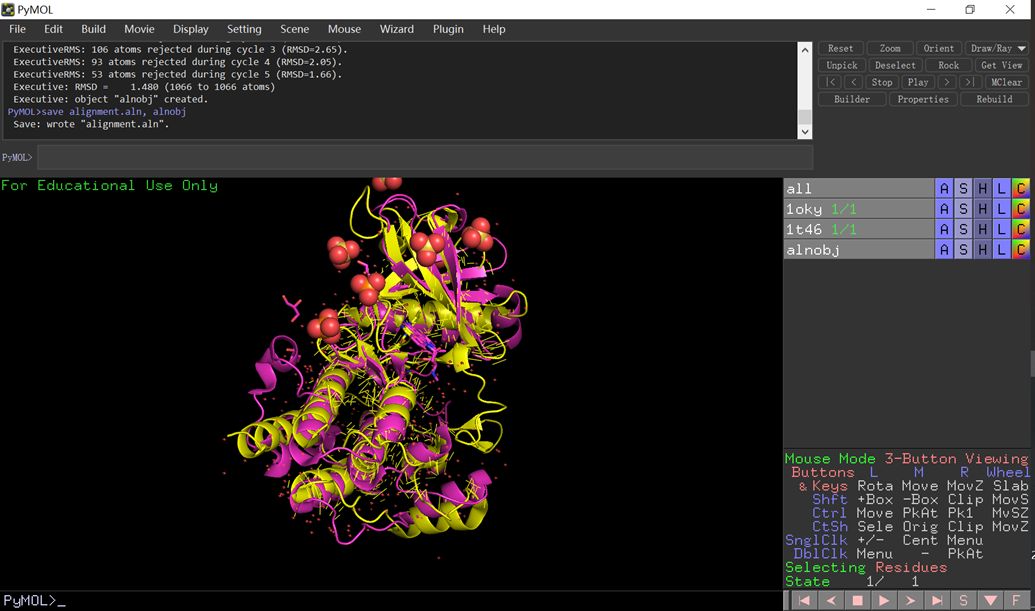Viewport: 1035px width, 611px height.
Task: Toggle visibility of the 1oky object
Action: click(x=858, y=209)
